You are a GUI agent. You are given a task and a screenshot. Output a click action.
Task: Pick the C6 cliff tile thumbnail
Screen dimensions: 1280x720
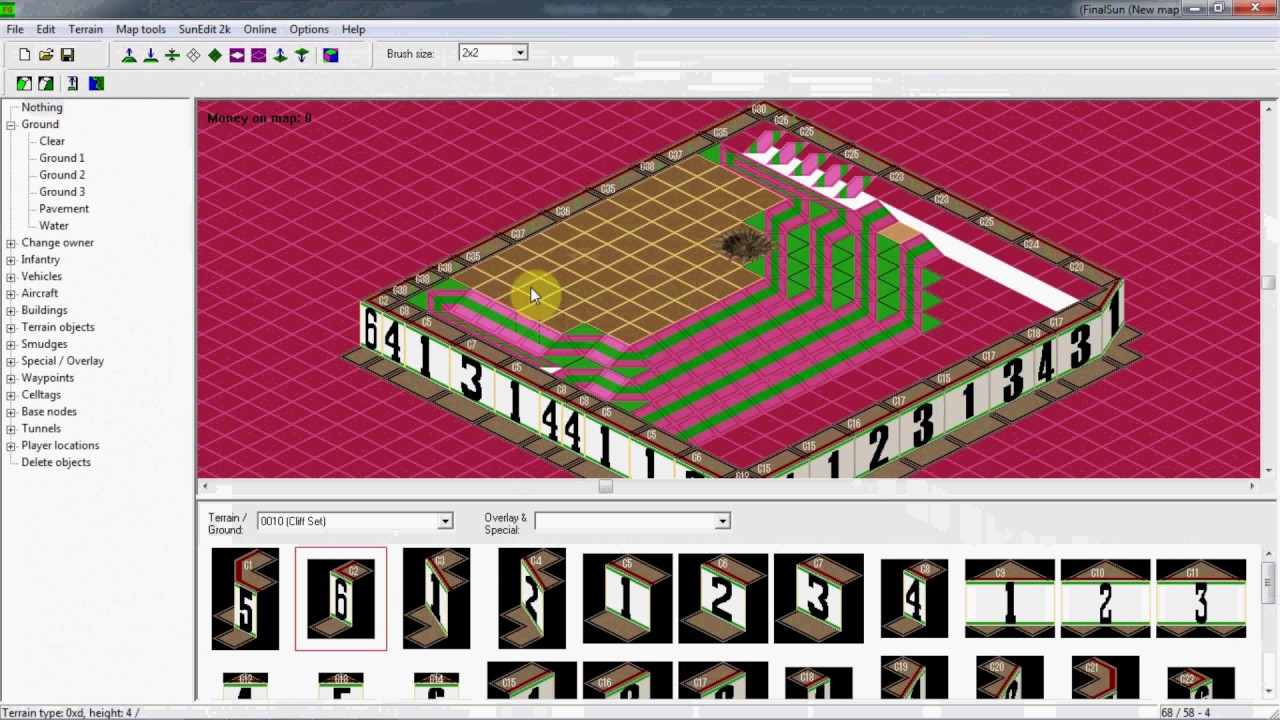(x=723, y=599)
